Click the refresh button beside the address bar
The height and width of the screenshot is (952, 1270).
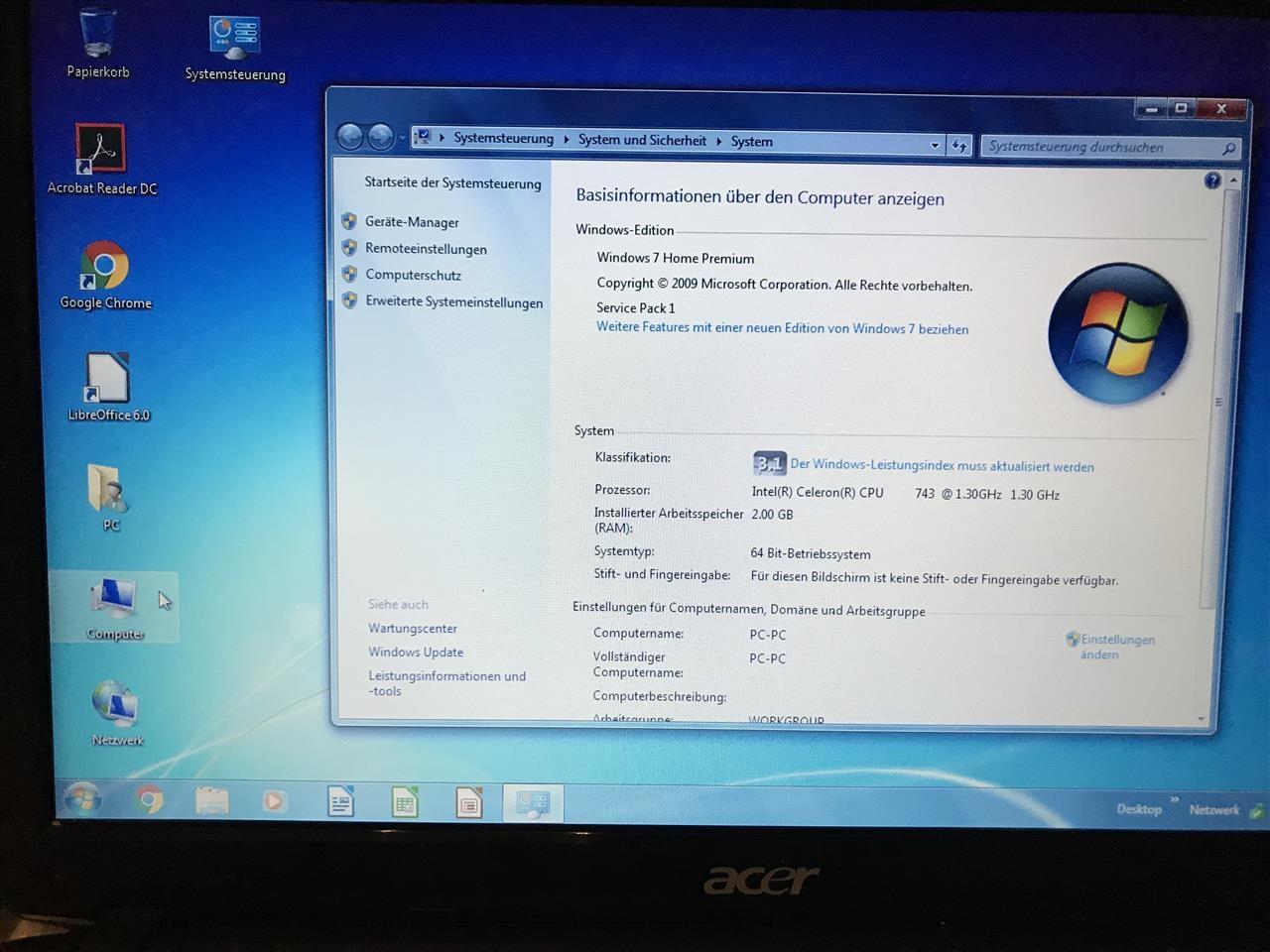(x=958, y=145)
